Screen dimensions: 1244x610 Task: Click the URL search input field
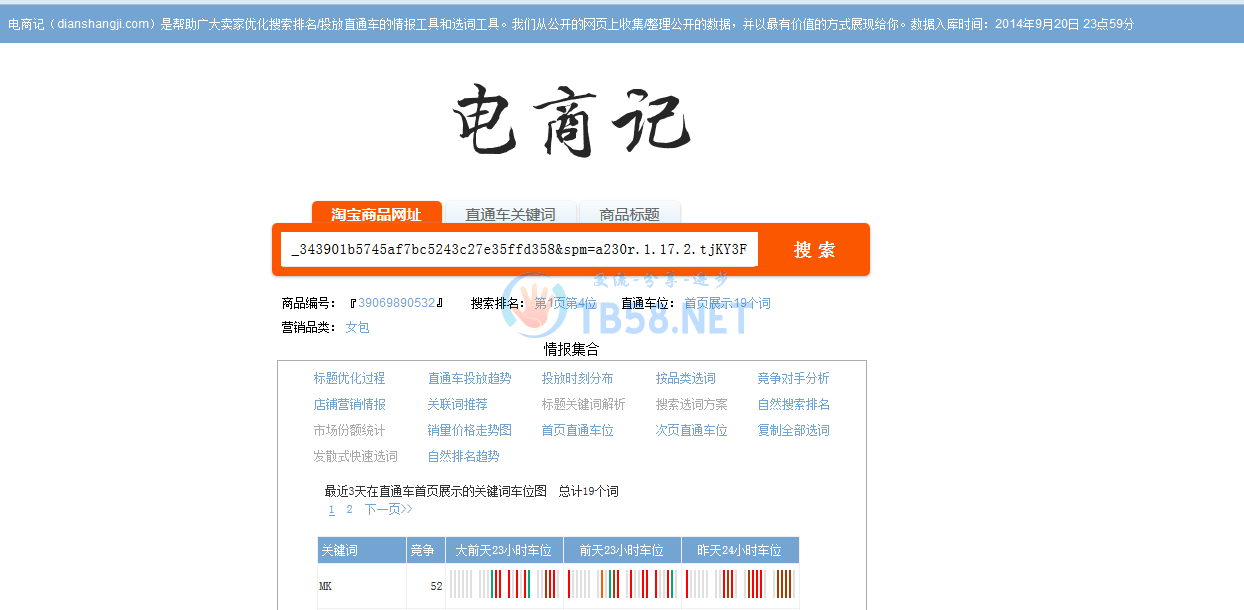pyautogui.click(x=519, y=249)
